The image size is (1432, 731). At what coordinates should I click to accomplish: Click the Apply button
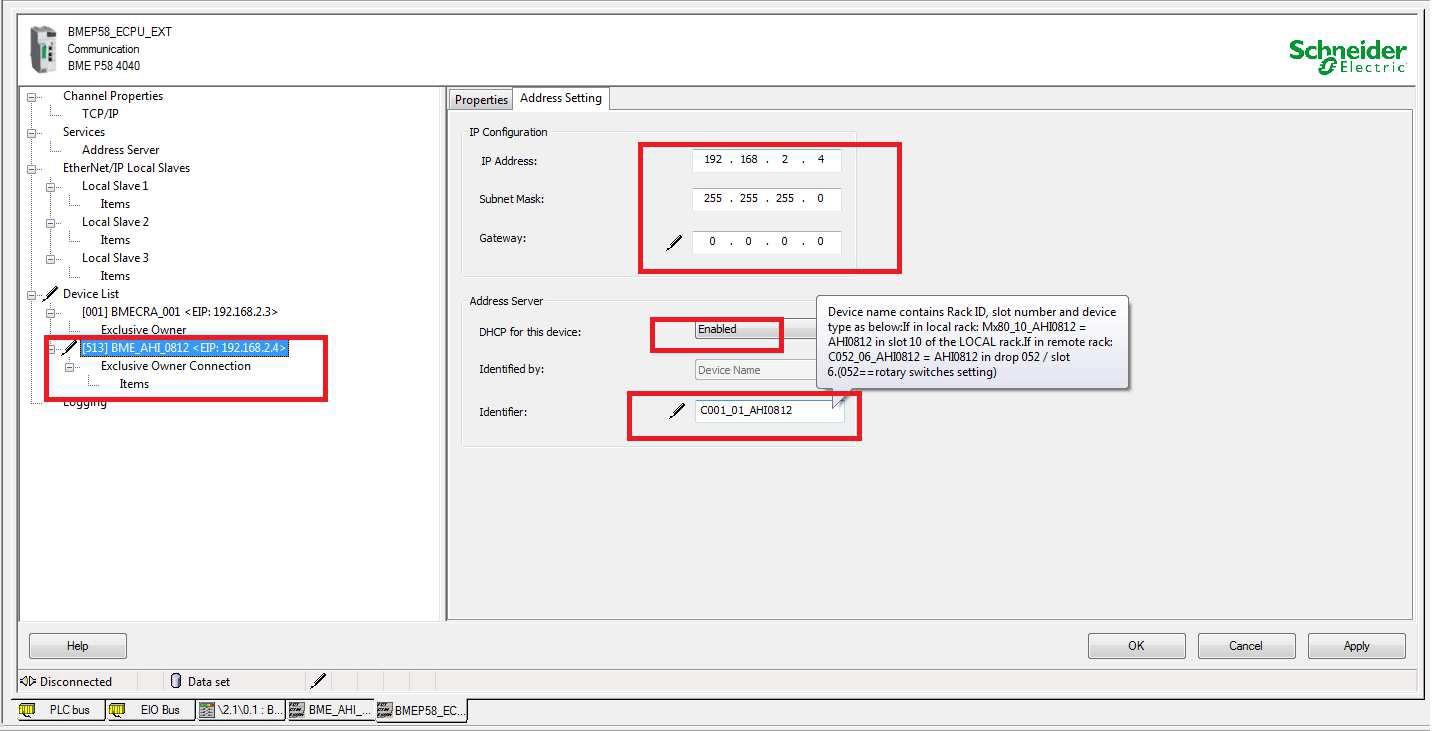click(1356, 646)
